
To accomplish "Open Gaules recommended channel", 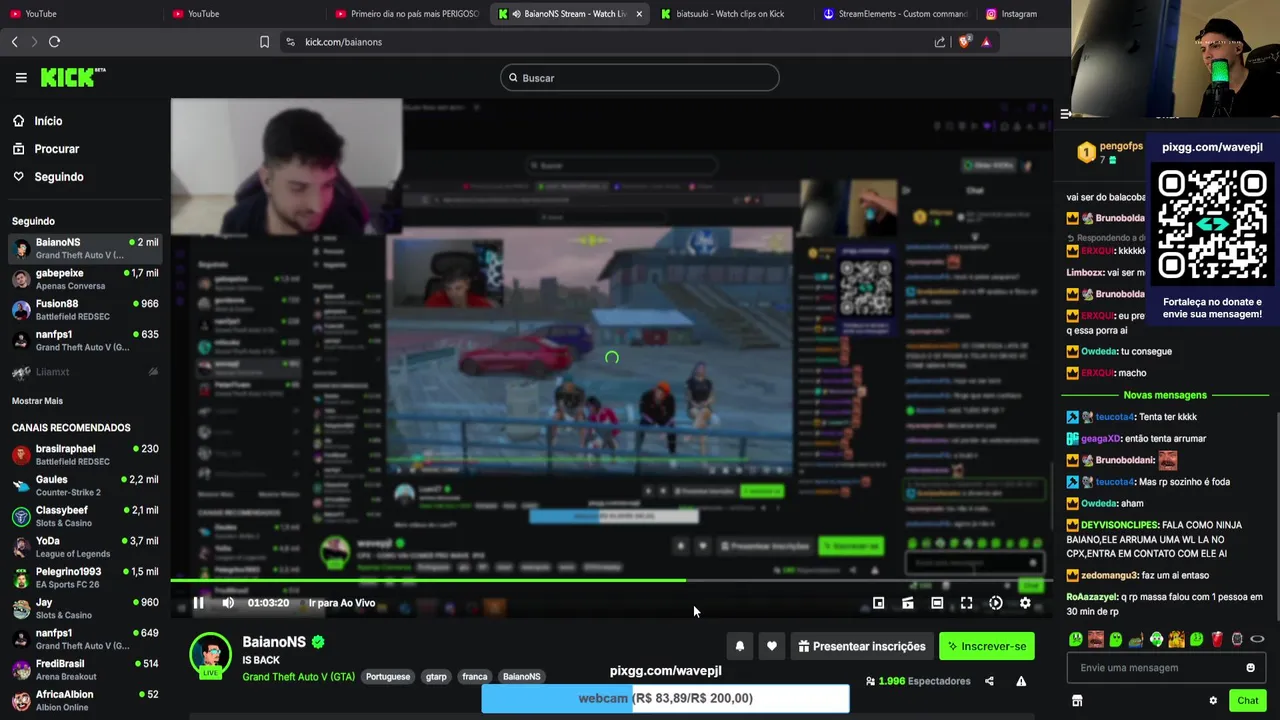I will [85, 486].
